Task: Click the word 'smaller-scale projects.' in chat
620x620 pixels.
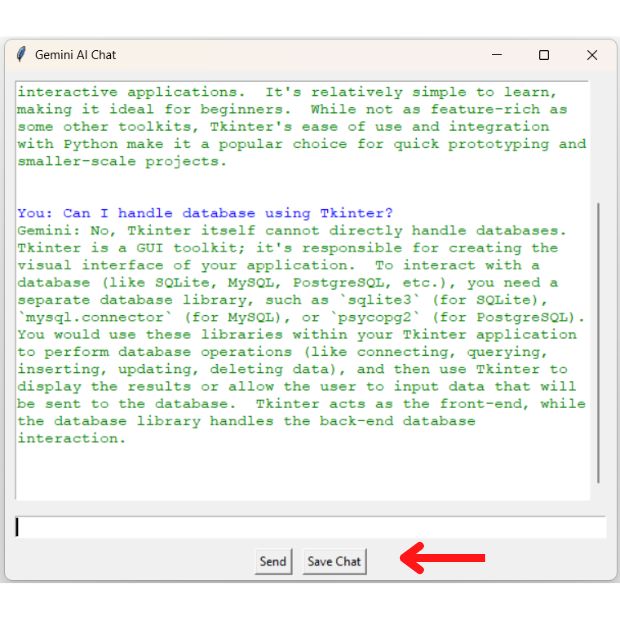Action: coord(122,161)
